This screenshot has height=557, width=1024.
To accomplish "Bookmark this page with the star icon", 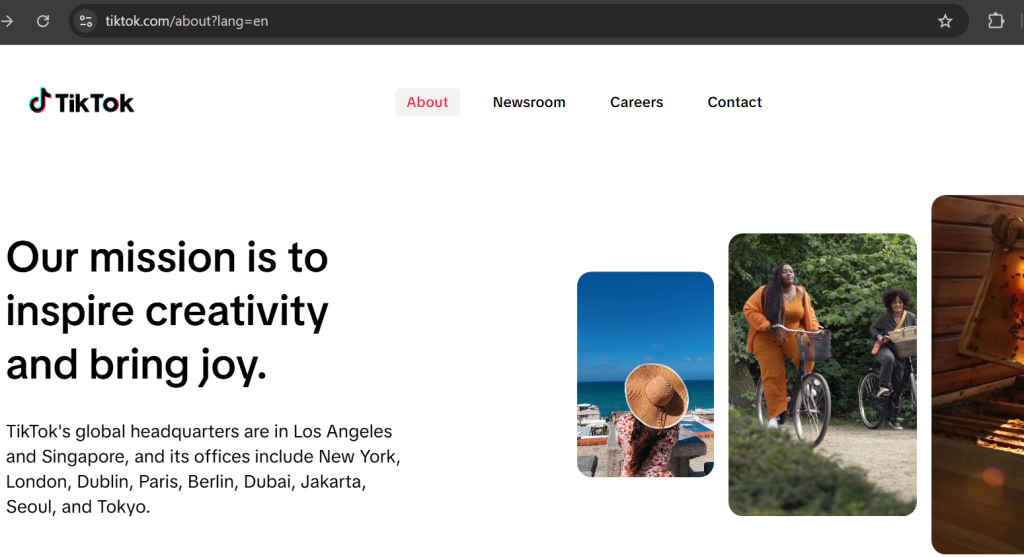I will point(945,21).
